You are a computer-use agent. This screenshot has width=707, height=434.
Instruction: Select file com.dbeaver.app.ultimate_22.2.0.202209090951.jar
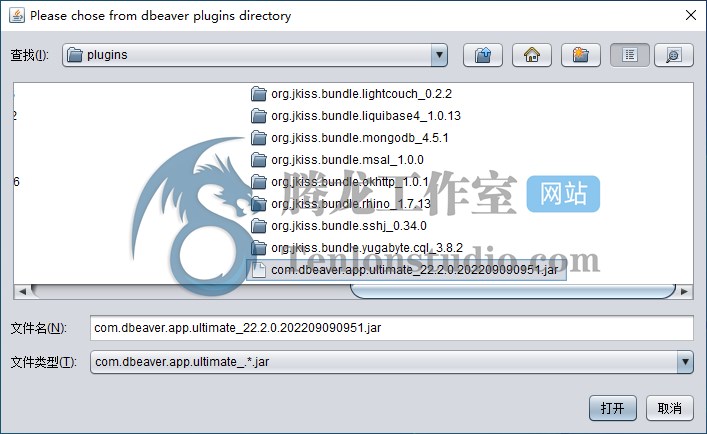coord(406,270)
